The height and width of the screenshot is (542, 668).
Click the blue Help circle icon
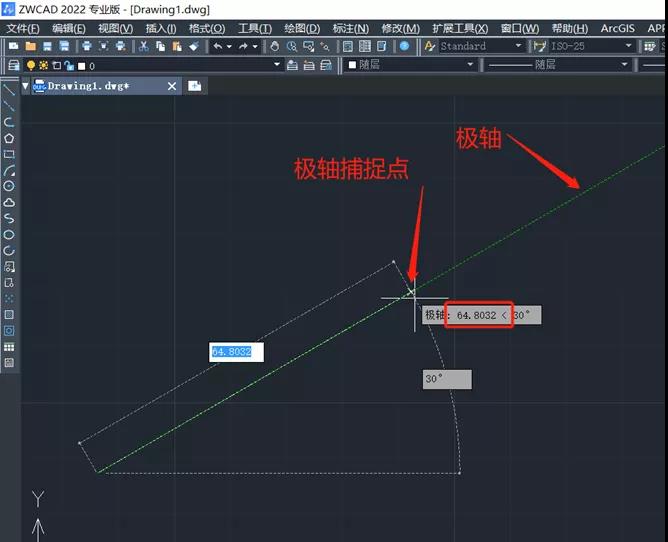[x=404, y=46]
